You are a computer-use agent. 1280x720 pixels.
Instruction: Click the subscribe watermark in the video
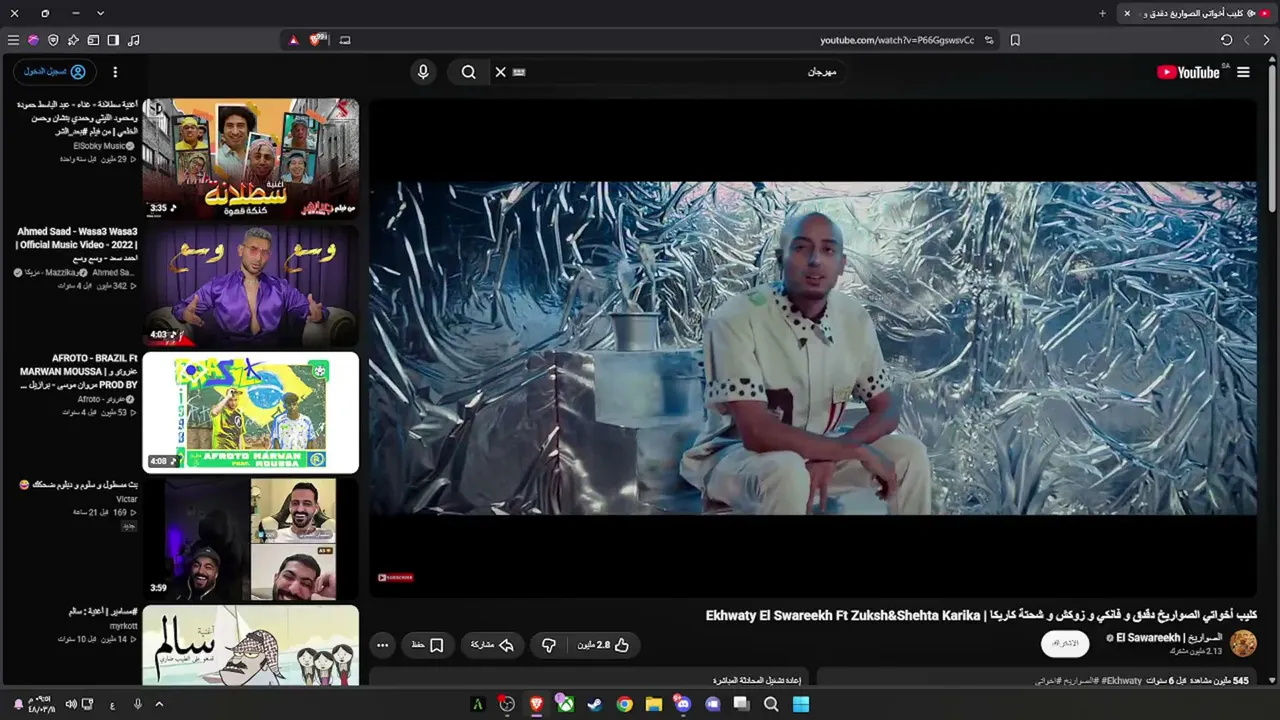(395, 577)
